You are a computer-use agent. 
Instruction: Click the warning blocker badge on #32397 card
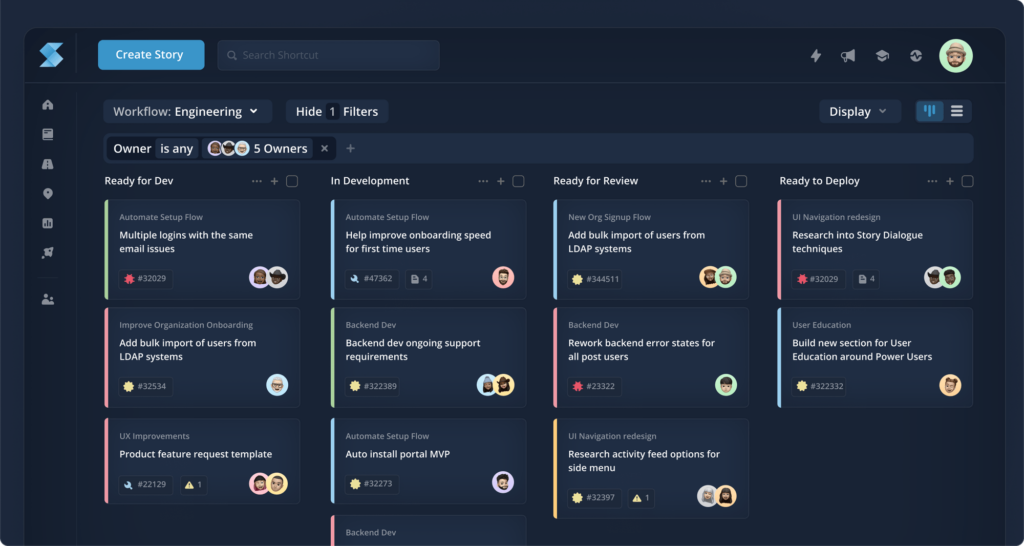(642, 498)
